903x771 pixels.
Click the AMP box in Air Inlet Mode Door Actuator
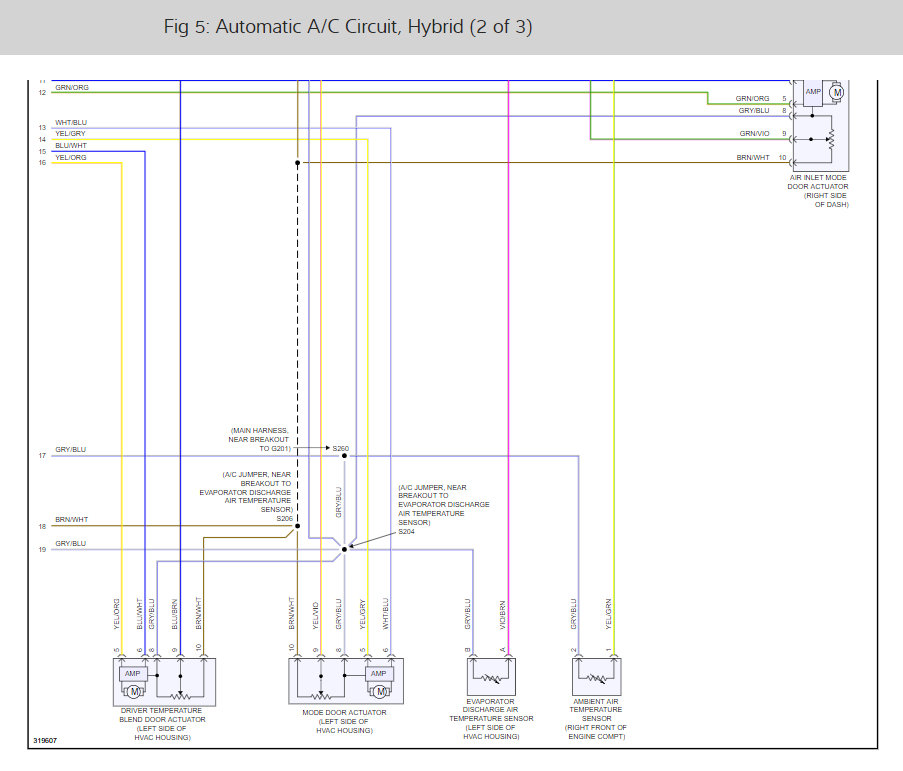(x=813, y=92)
